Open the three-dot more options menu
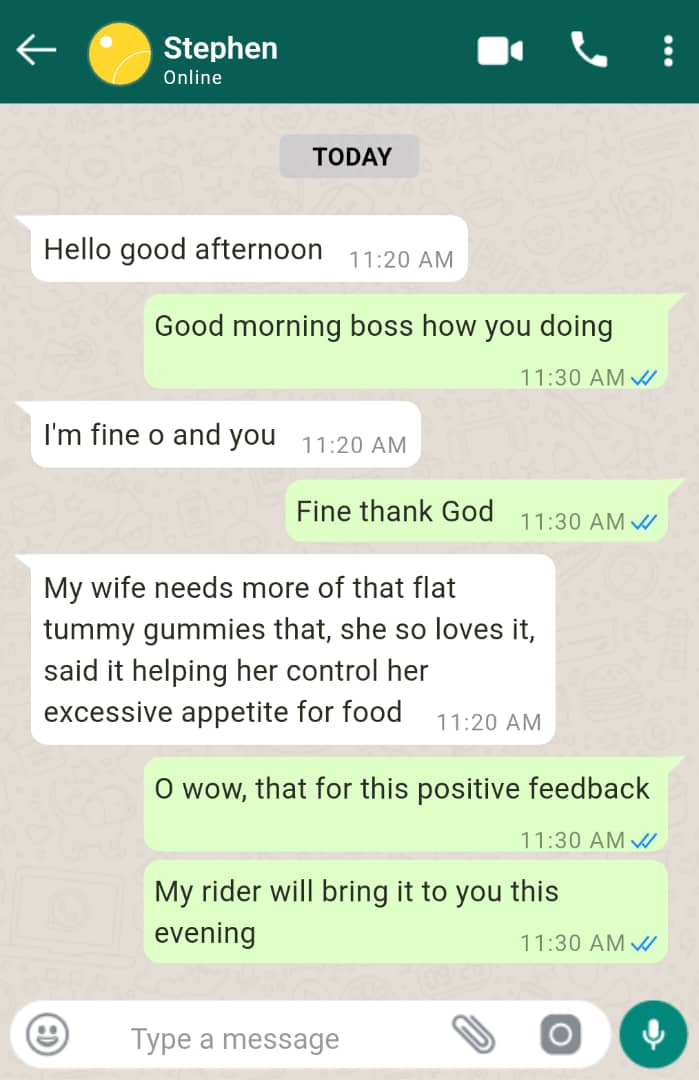699x1080 pixels. coord(667,51)
